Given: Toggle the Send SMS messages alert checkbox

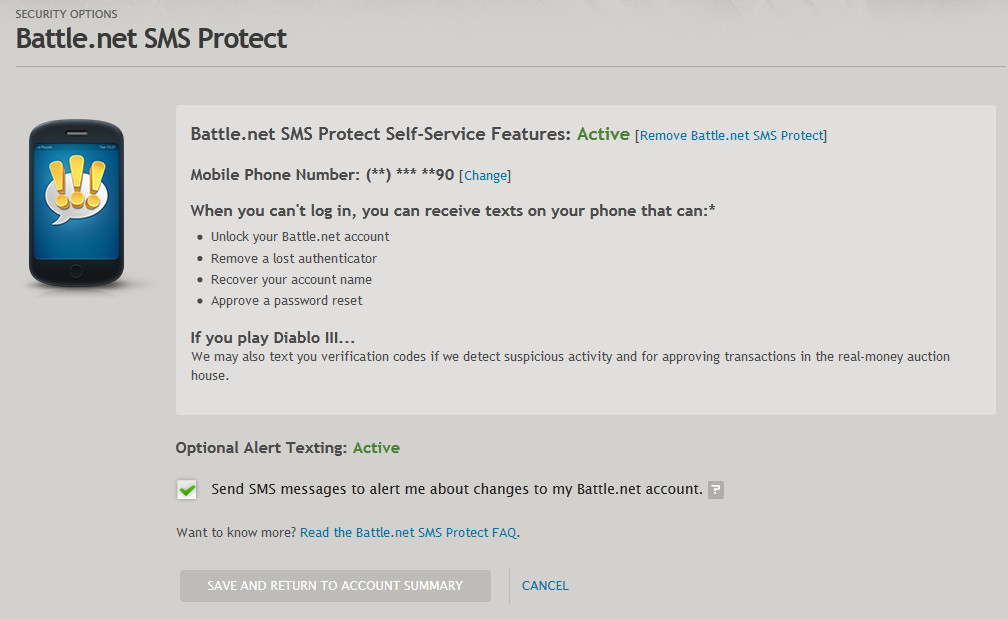Looking at the screenshot, I should [x=187, y=490].
